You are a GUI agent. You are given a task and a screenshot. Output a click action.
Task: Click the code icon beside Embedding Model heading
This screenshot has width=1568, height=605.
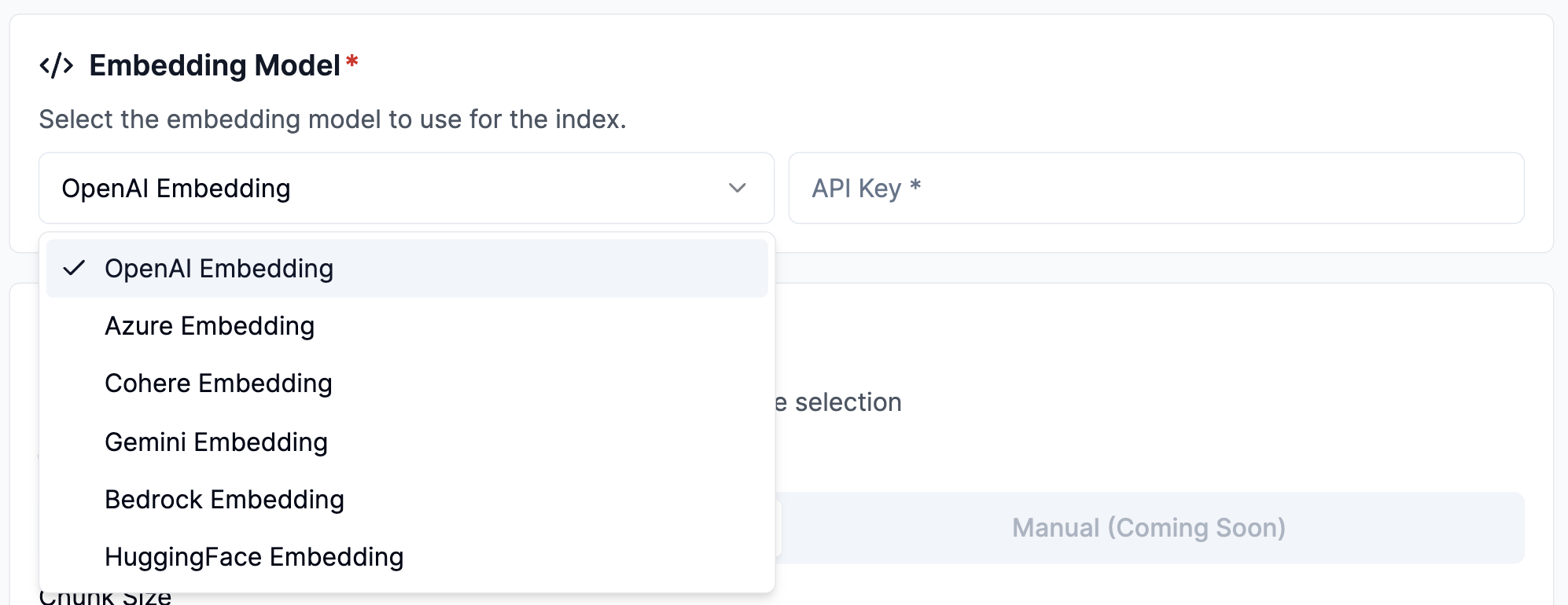(58, 63)
